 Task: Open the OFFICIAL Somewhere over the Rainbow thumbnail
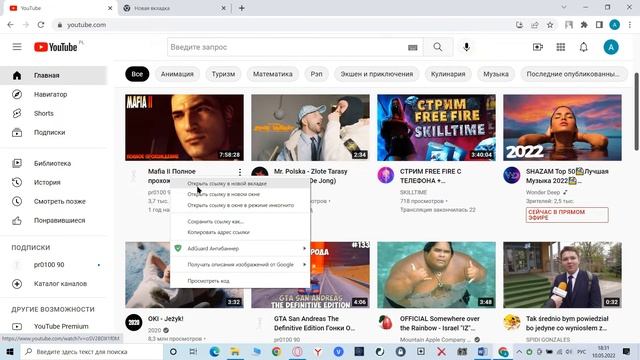pyautogui.click(x=436, y=275)
